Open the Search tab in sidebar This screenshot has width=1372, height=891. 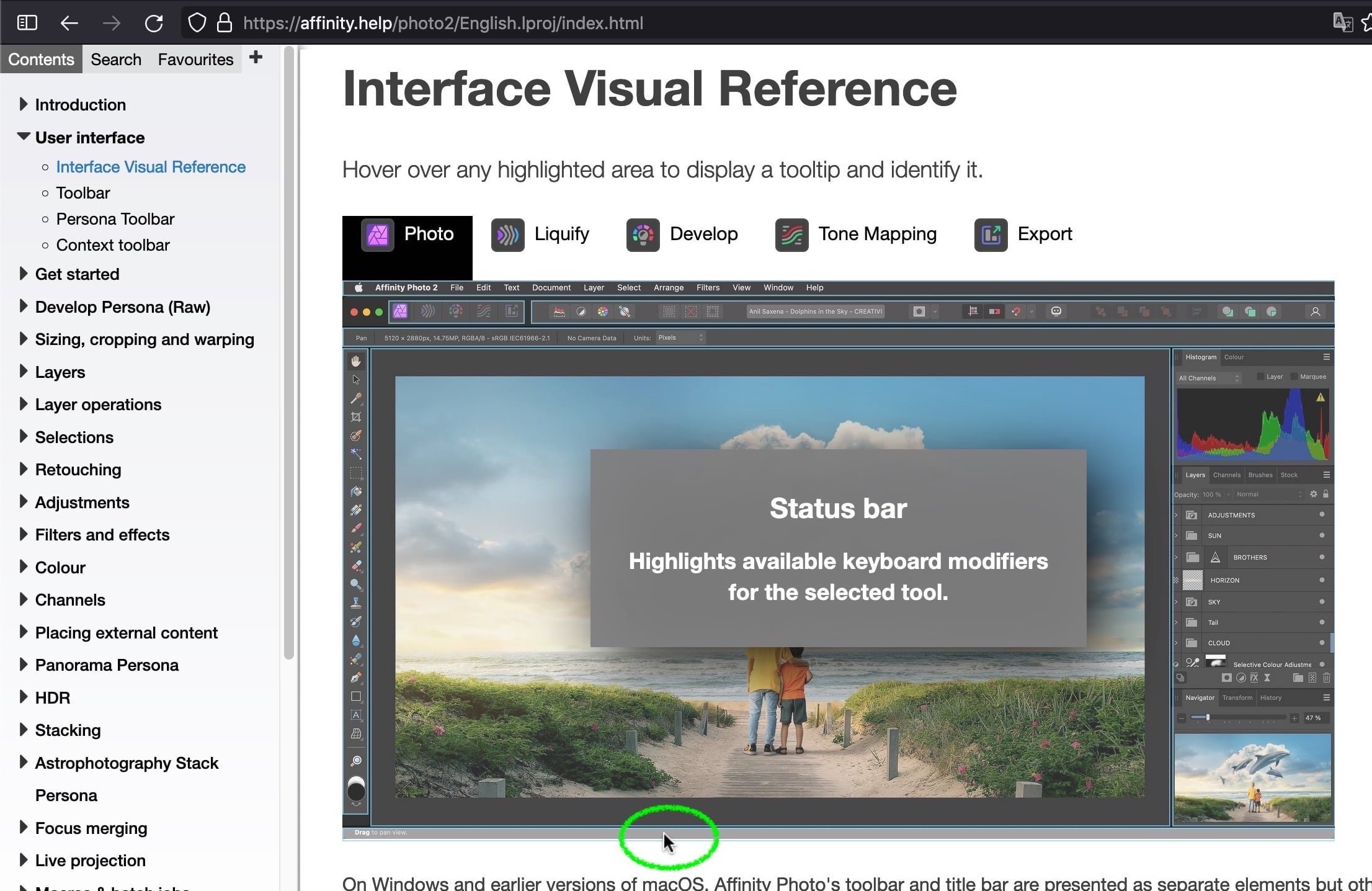point(116,60)
